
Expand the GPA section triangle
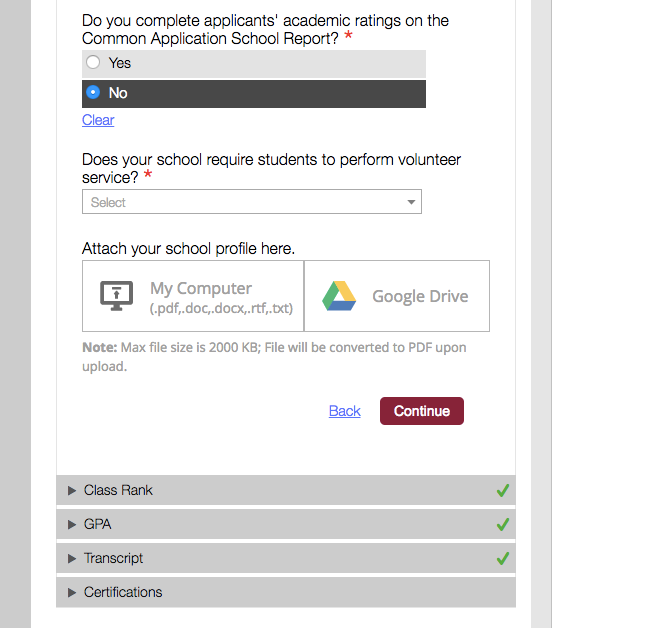click(71, 524)
